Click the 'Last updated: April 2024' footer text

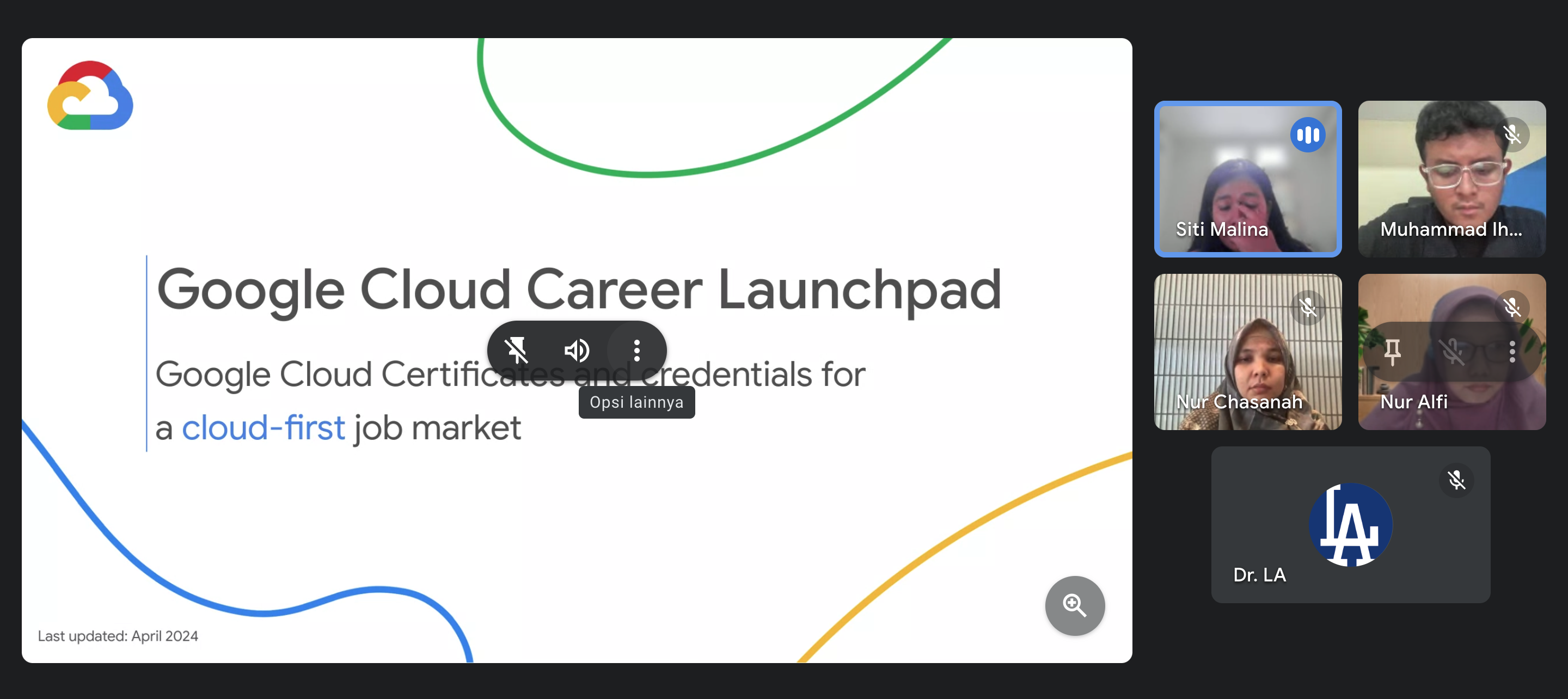point(118,636)
